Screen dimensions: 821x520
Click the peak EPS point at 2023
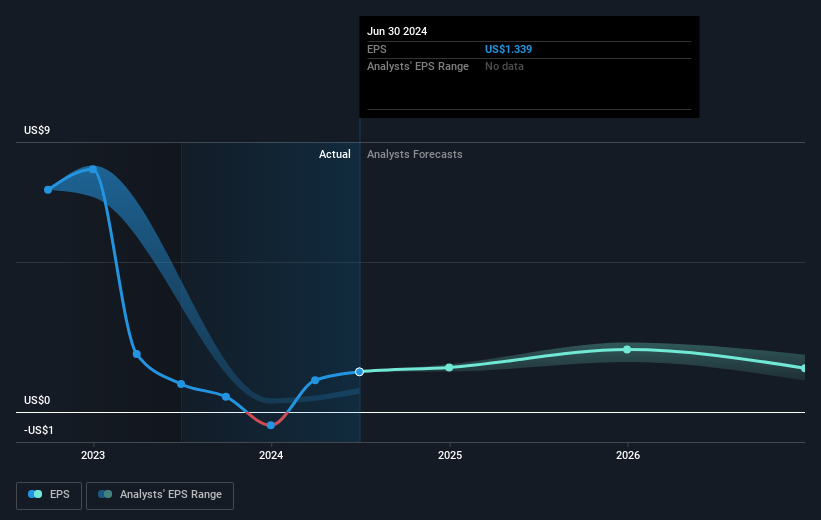93,169
